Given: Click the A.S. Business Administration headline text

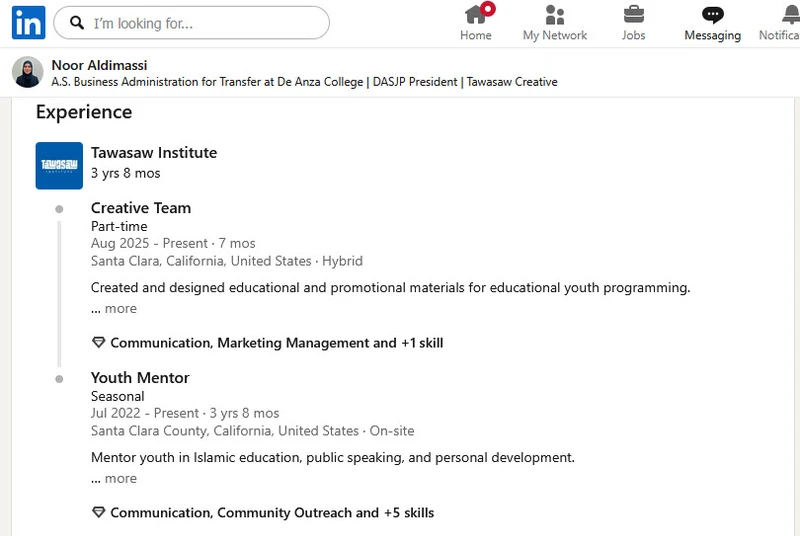Looking at the screenshot, I should [x=305, y=82].
